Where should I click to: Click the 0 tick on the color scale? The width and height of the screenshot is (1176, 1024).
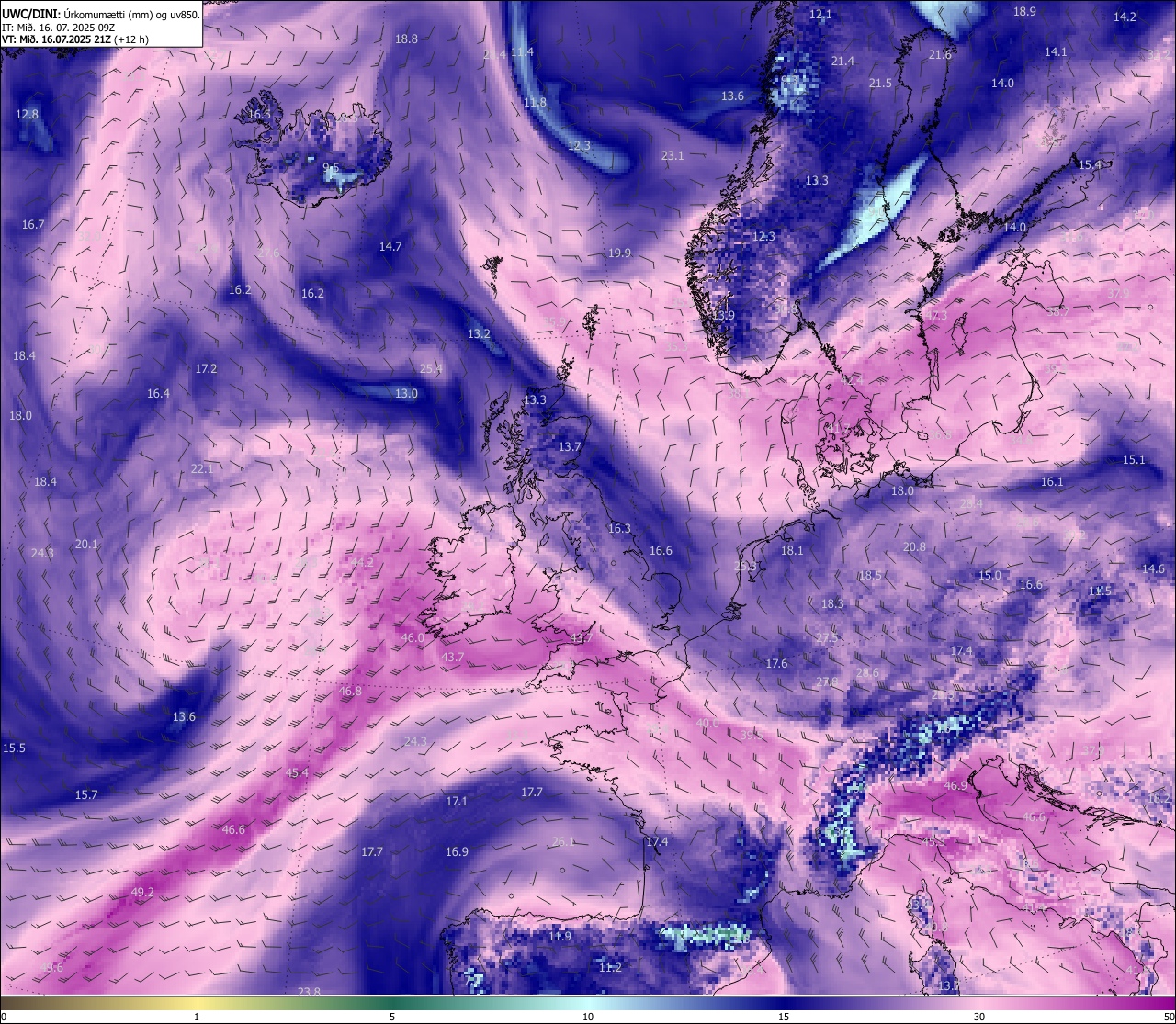pyautogui.click(x=3, y=1017)
